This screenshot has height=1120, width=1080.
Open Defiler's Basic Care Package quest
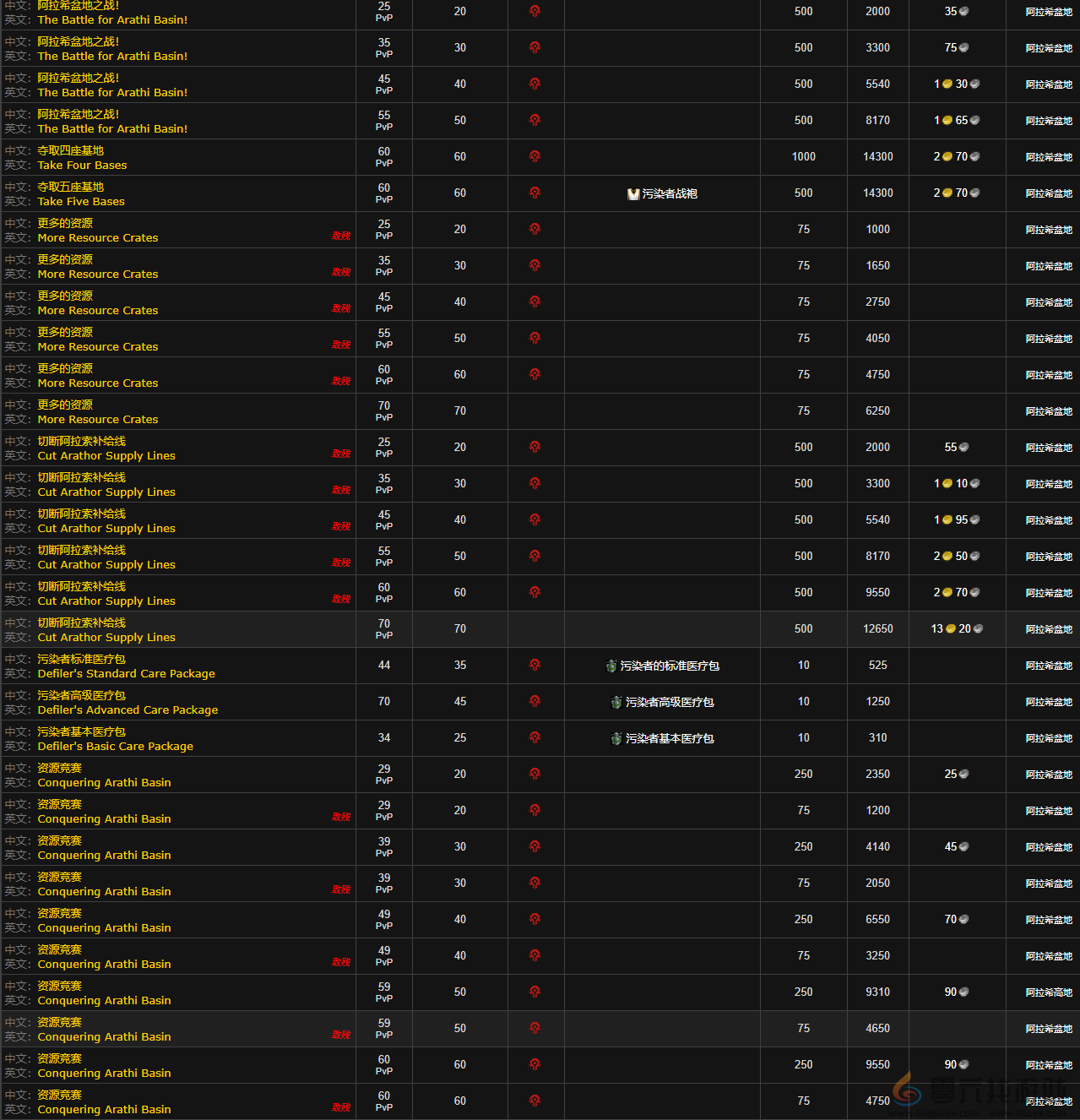(115, 747)
